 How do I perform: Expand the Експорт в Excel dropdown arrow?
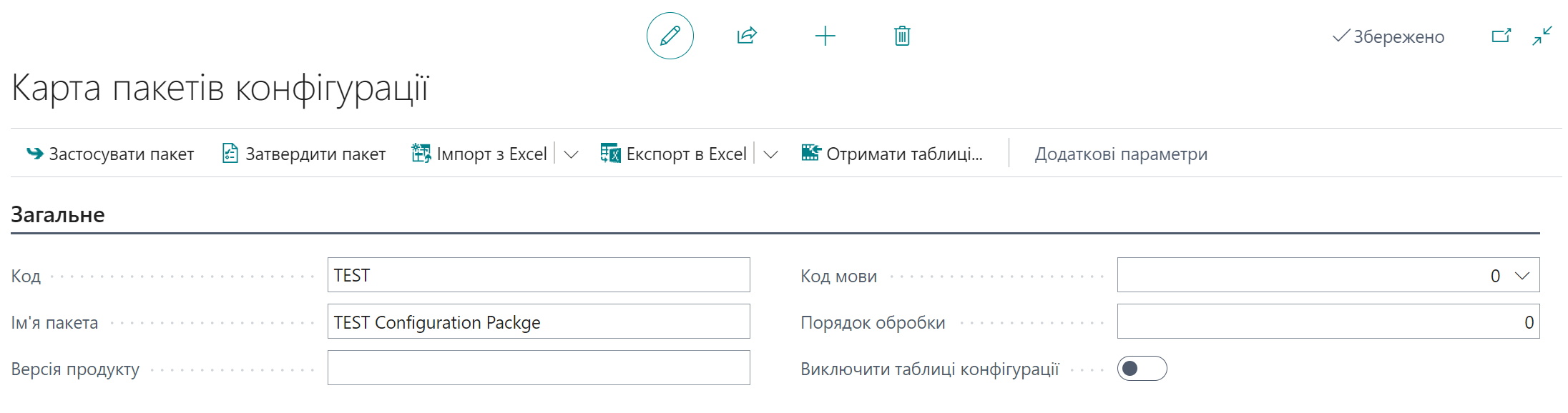tap(770, 154)
